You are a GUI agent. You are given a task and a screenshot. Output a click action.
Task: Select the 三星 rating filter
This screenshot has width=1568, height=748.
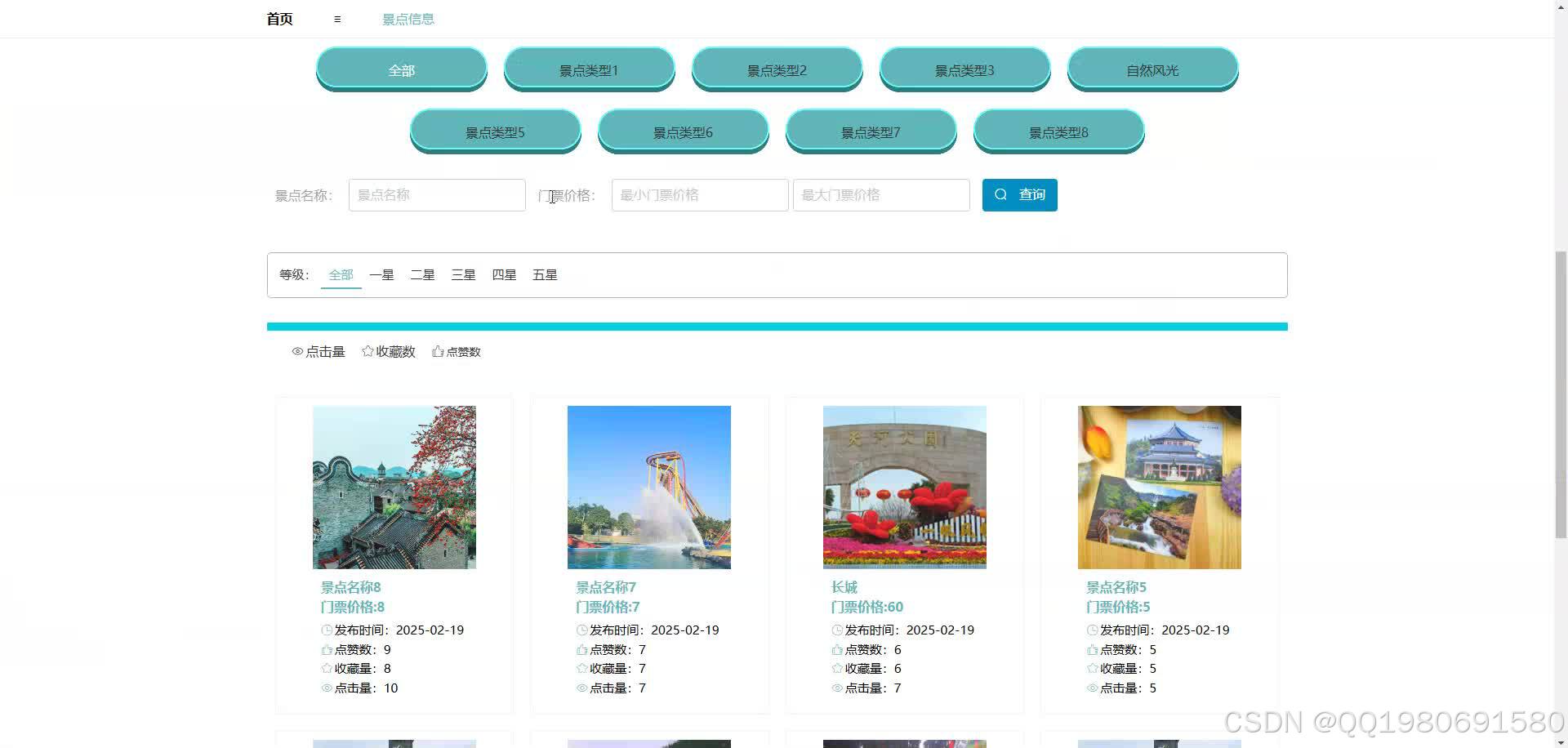[x=463, y=274]
